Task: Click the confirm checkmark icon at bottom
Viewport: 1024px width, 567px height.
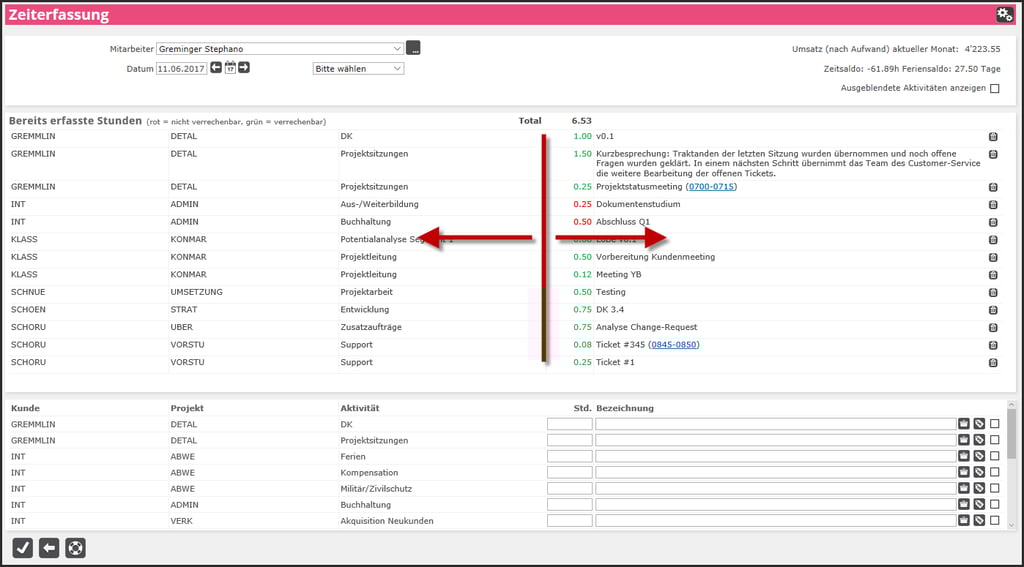Action: (x=23, y=547)
